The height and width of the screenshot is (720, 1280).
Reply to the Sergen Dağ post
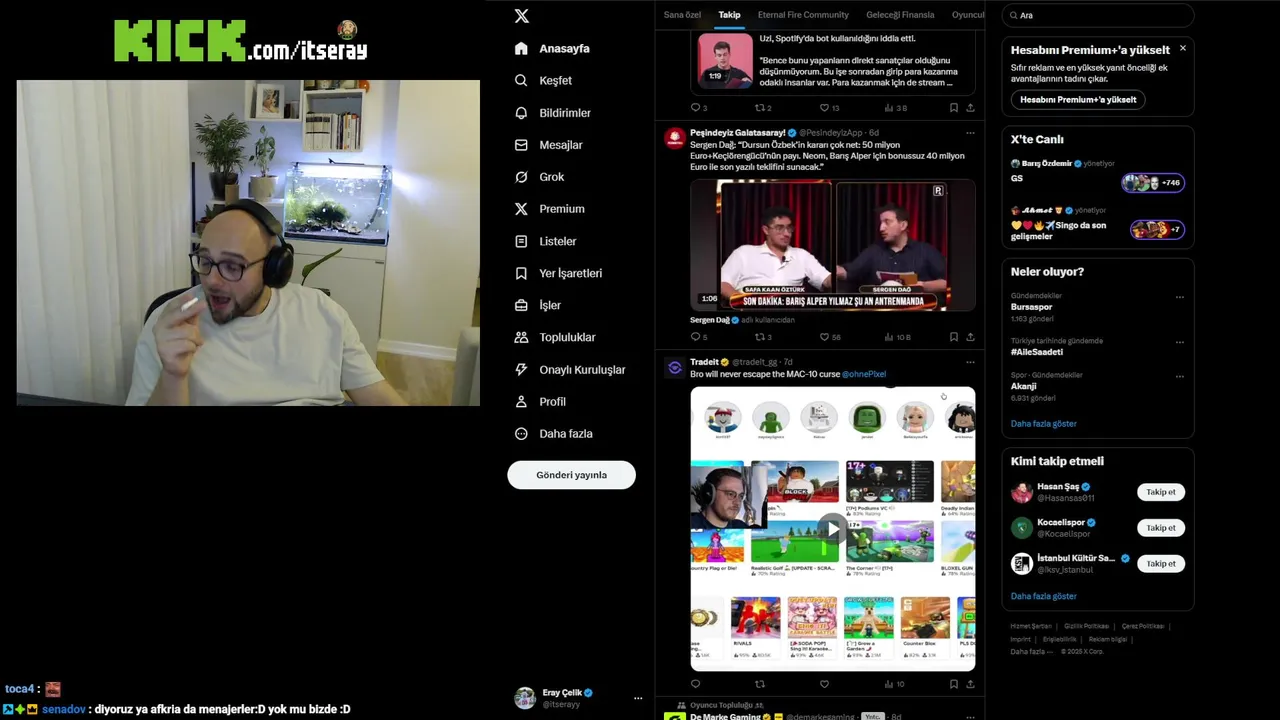(x=697, y=337)
